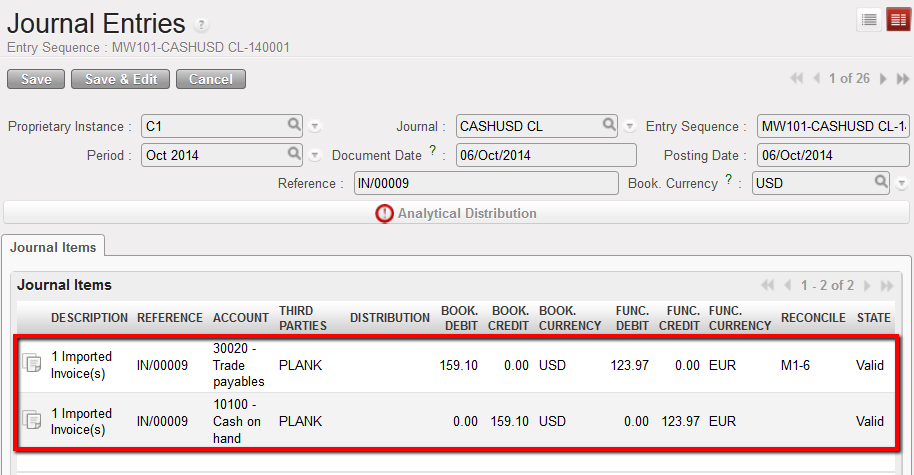Go to previous journal entry record
914x475 pixels.
pos(816,78)
